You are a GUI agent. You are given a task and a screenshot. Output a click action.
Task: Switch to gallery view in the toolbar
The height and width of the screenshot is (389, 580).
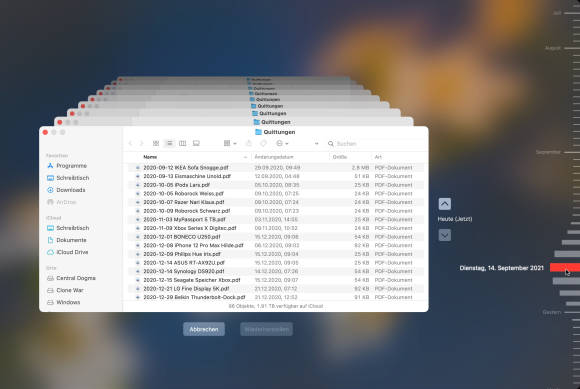196,143
